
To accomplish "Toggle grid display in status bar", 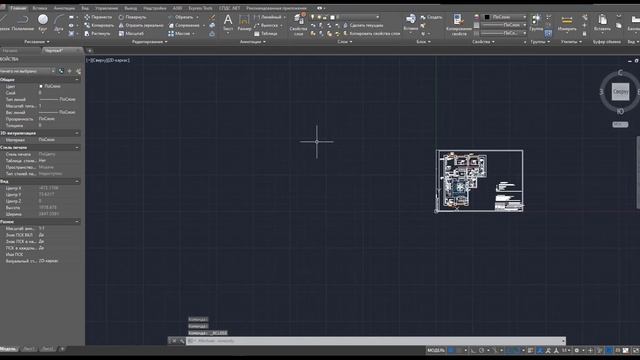I will click(451, 350).
